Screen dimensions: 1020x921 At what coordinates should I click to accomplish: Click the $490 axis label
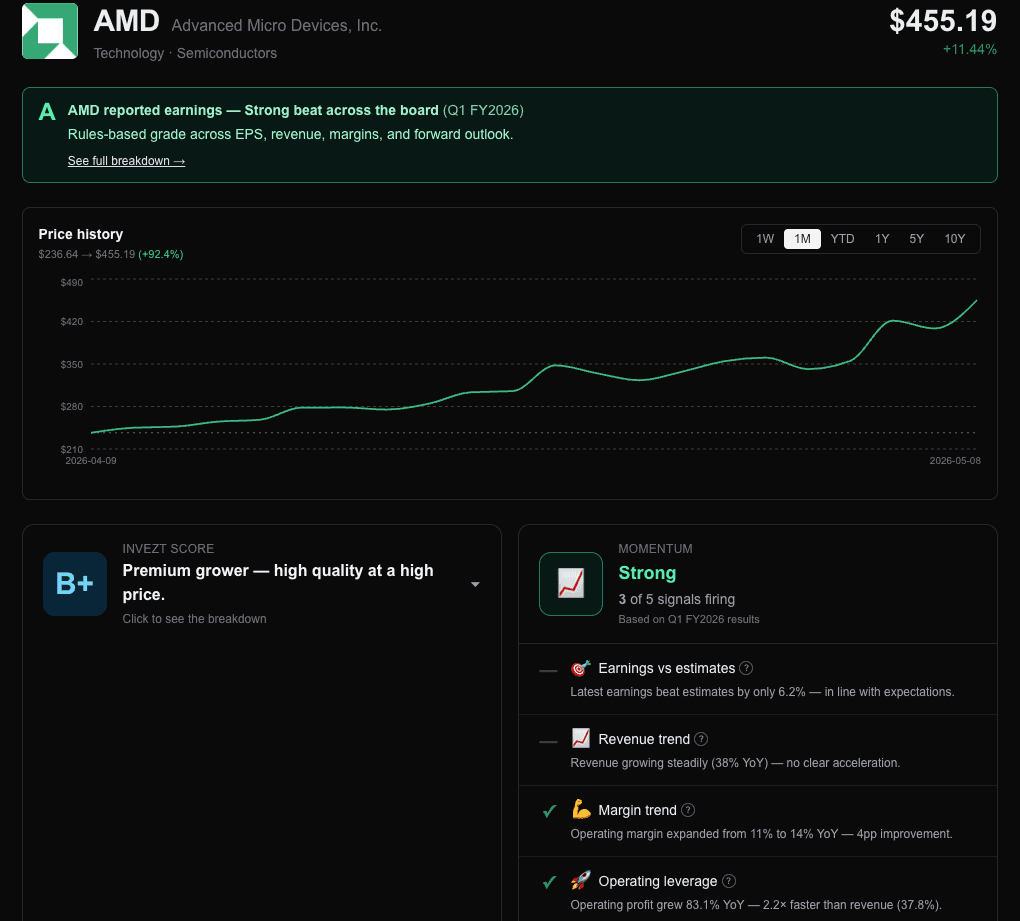pyautogui.click(x=72, y=282)
